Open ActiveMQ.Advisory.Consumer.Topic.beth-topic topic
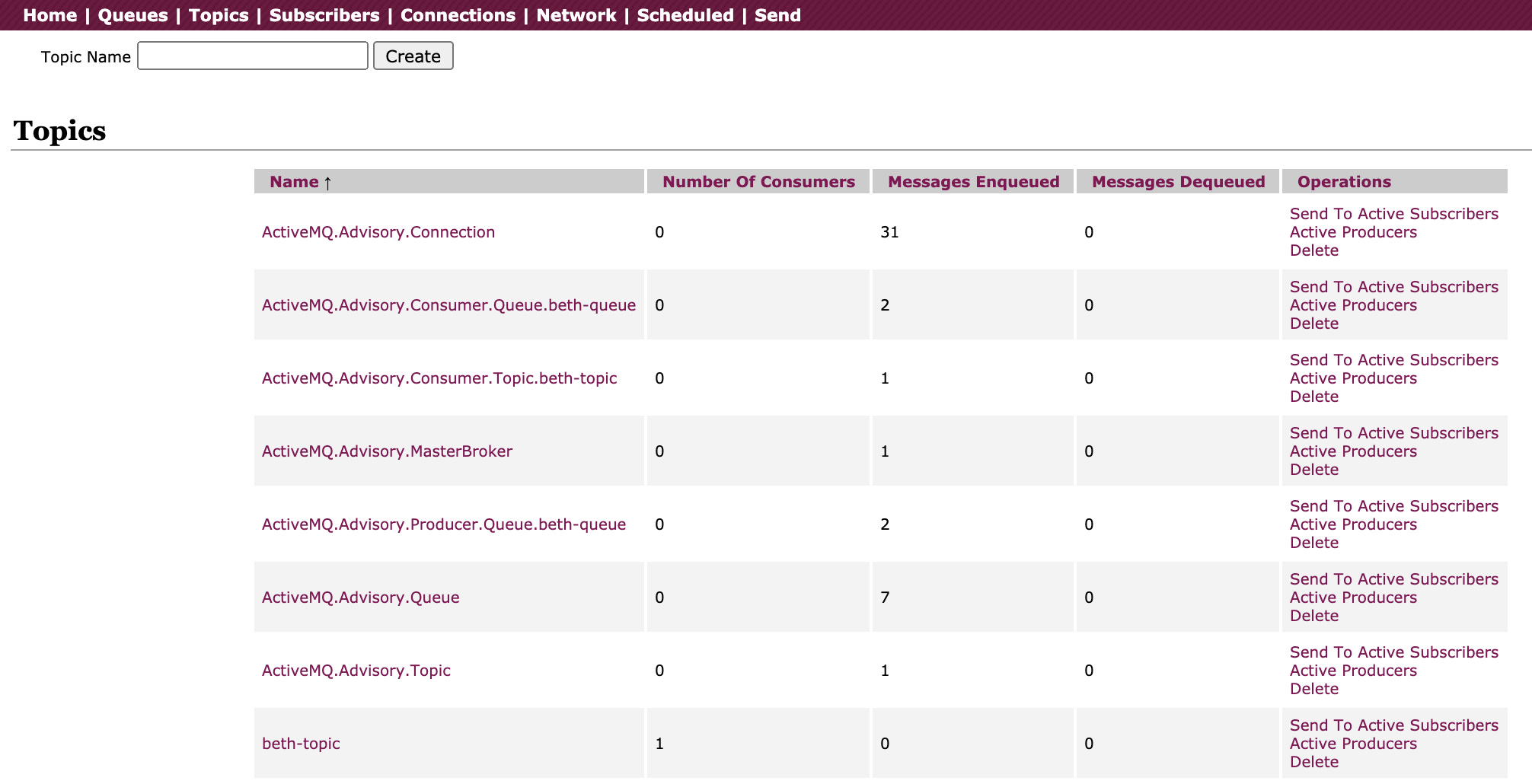The image size is (1532, 784). [x=439, y=378]
